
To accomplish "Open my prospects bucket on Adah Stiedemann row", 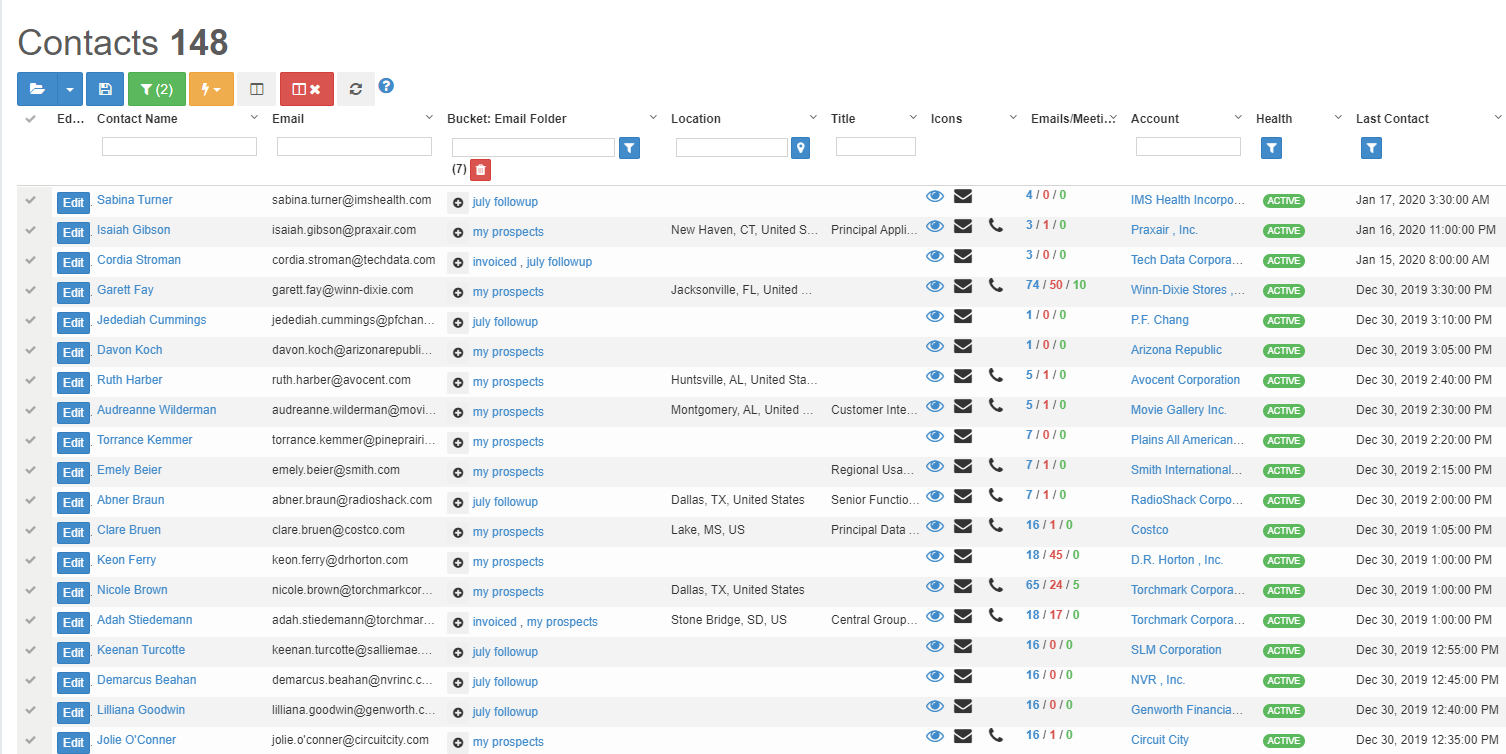I will point(562,622).
